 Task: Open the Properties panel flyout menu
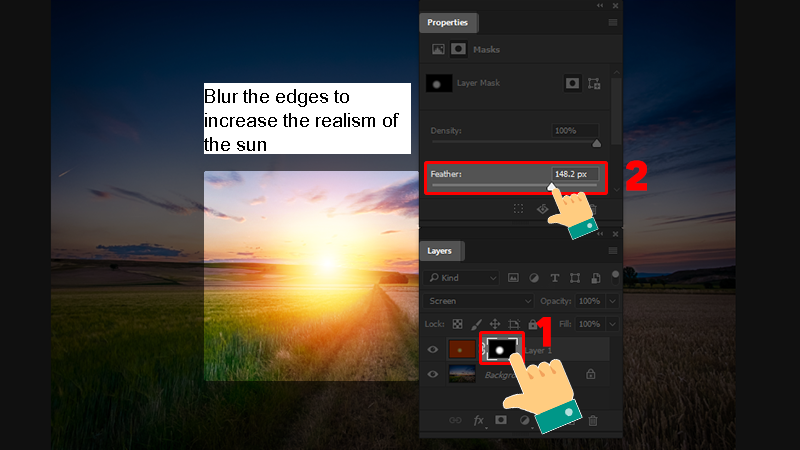(x=613, y=22)
